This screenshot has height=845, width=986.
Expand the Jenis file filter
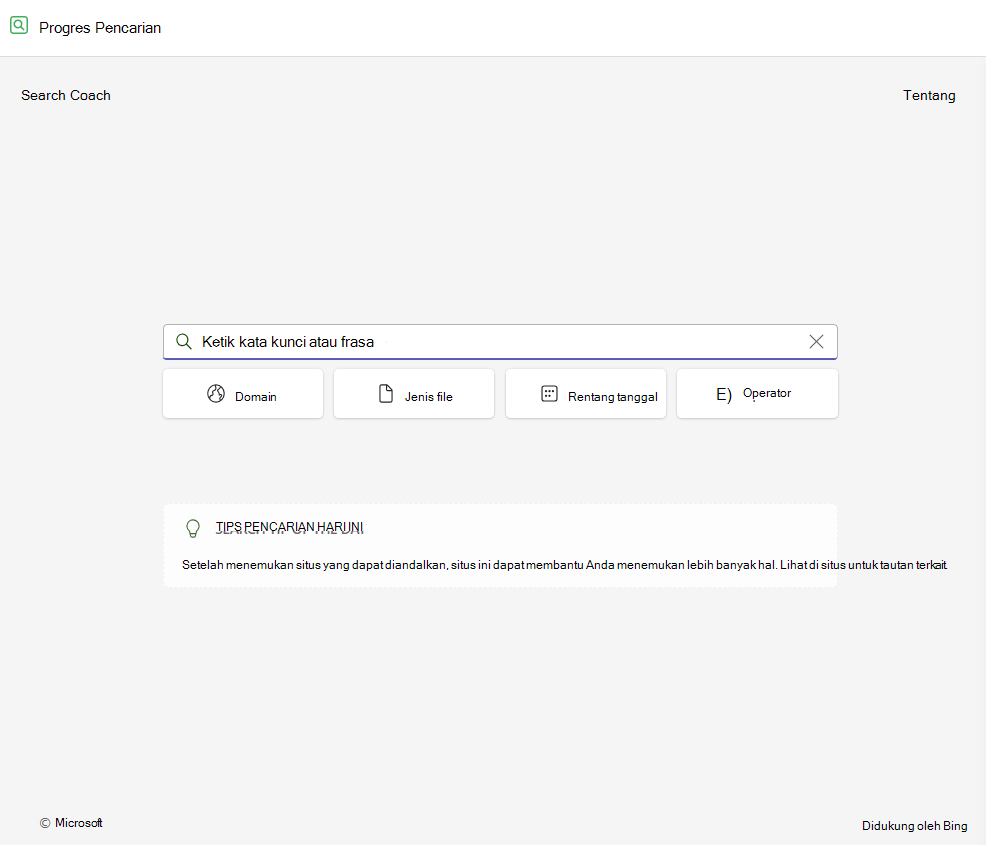414,394
